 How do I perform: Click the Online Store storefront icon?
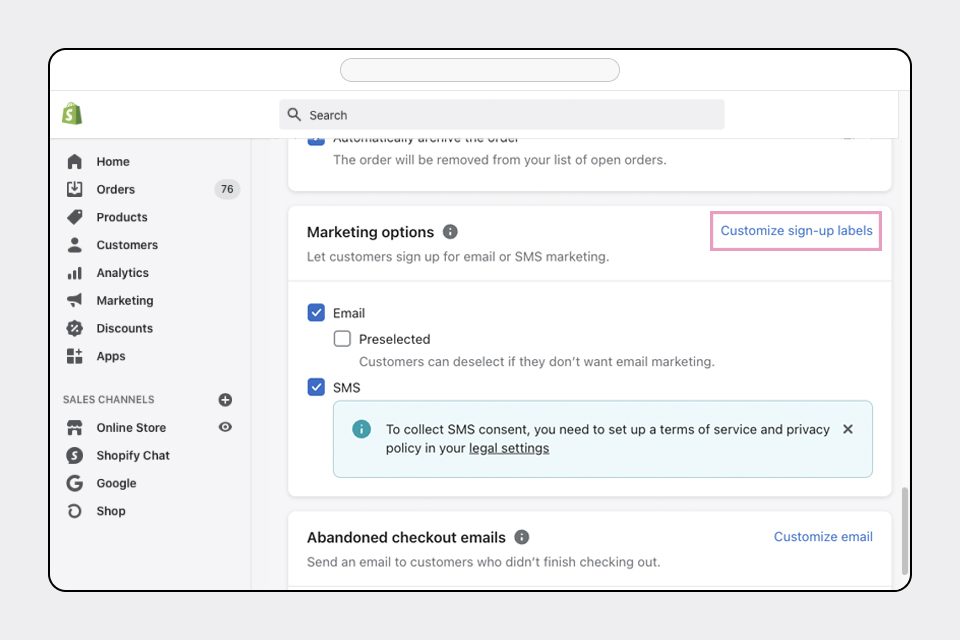pos(75,427)
